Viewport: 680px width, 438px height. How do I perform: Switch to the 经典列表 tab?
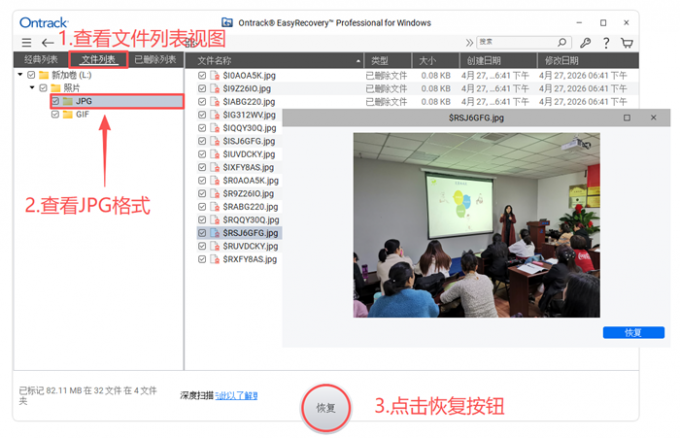[x=41, y=59]
